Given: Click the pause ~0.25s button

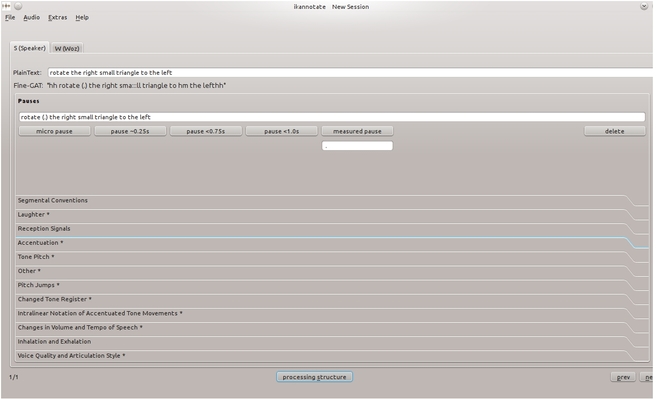Looking at the screenshot, I should 130,131.
